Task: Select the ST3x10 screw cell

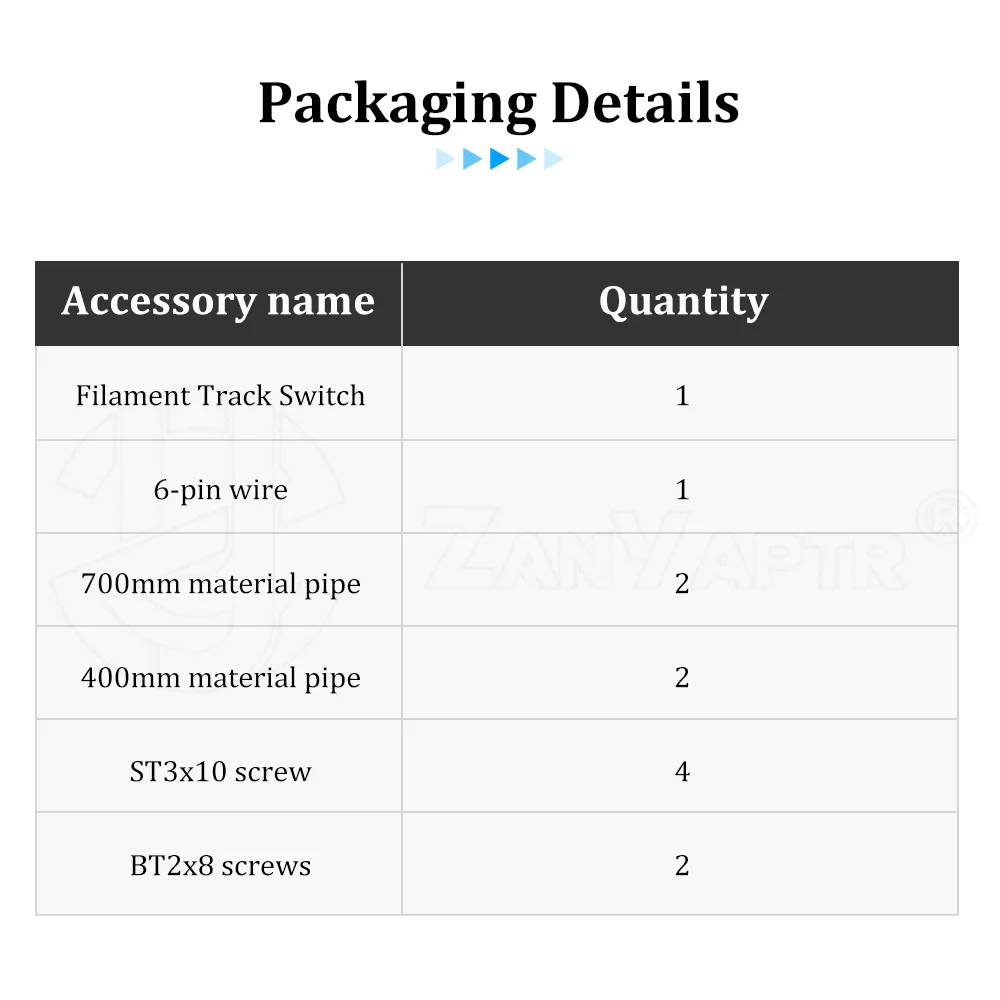Action: point(219,767)
